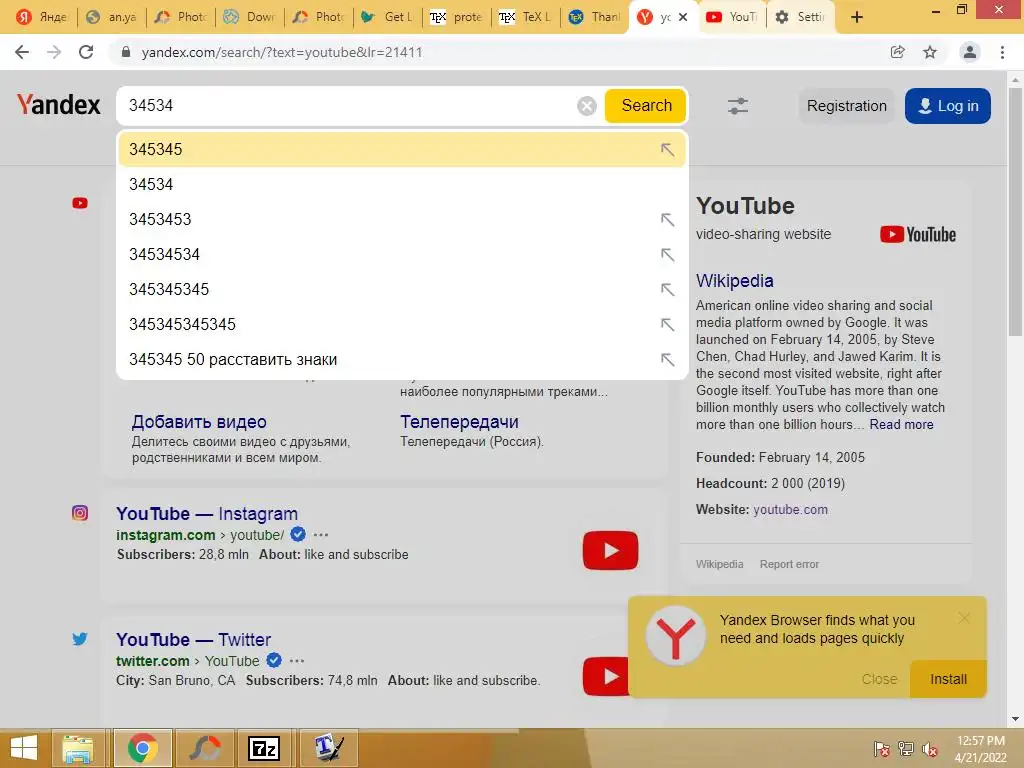This screenshot has height=768, width=1024.
Task: Open Chrome three-dot menu
Action: 1002,52
